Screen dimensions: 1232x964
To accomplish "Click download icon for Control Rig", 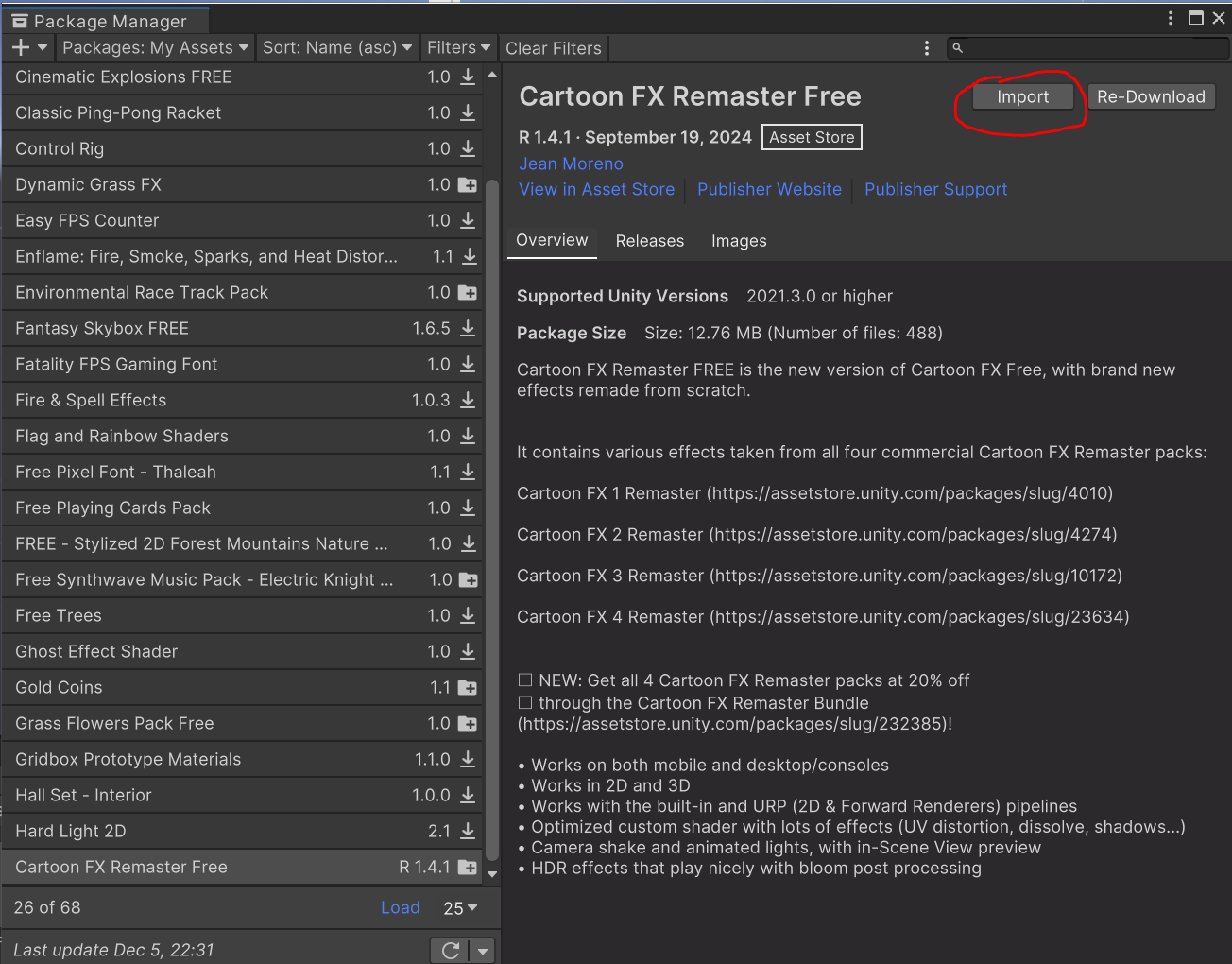I will pos(468,149).
